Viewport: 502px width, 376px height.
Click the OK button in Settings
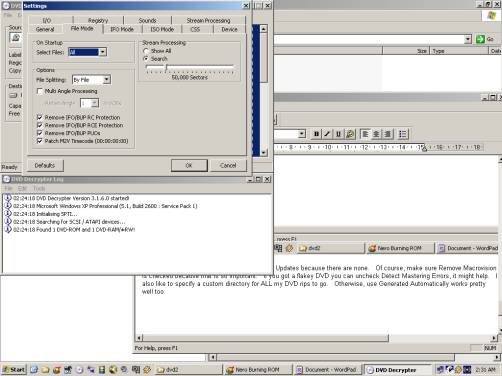(189, 165)
